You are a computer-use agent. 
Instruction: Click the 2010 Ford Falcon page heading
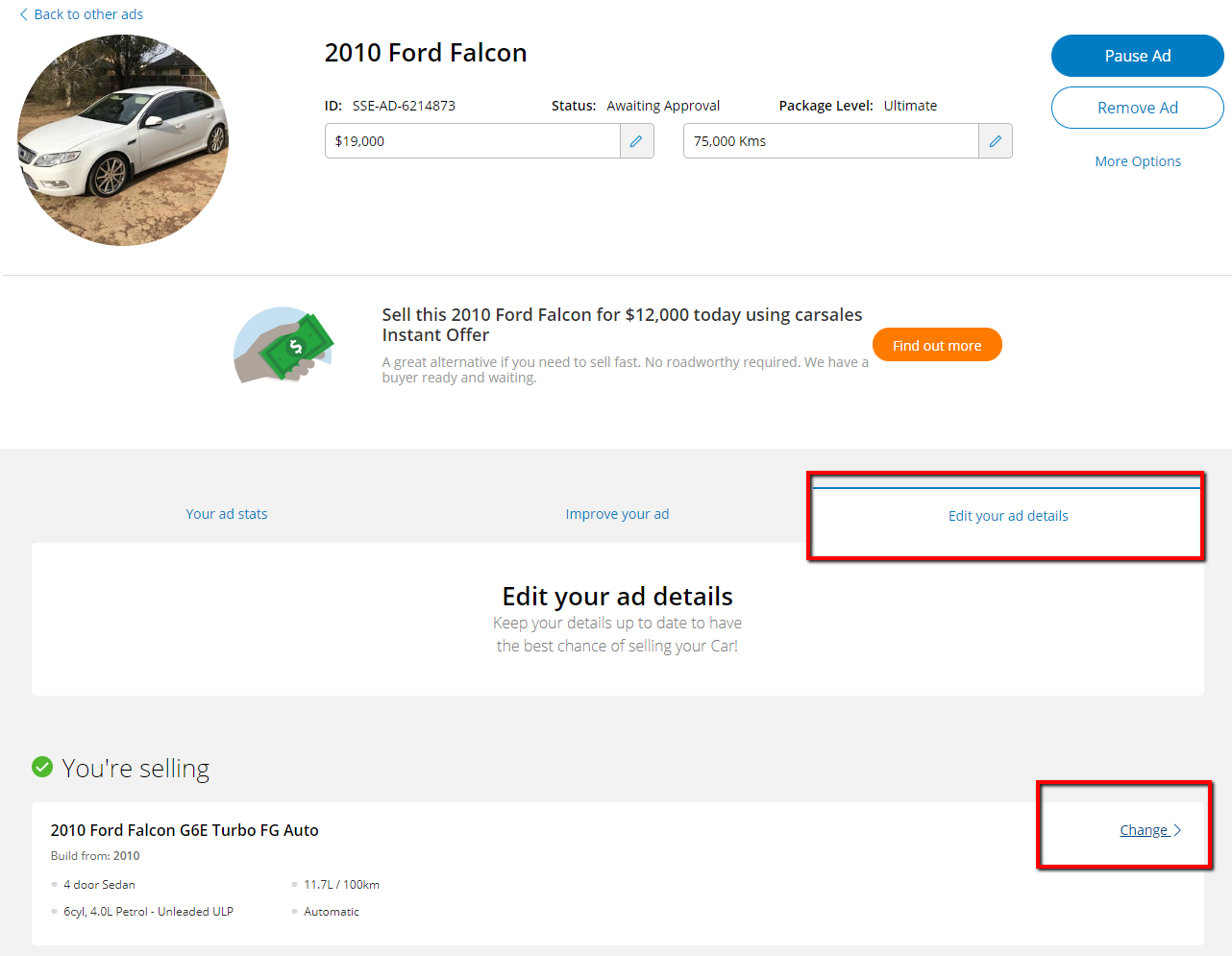click(426, 53)
